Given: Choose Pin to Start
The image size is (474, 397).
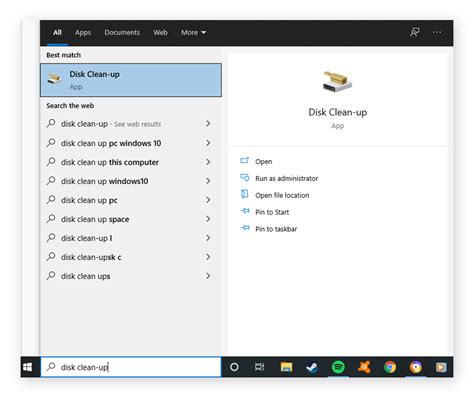Looking at the screenshot, I should click(x=272, y=212).
